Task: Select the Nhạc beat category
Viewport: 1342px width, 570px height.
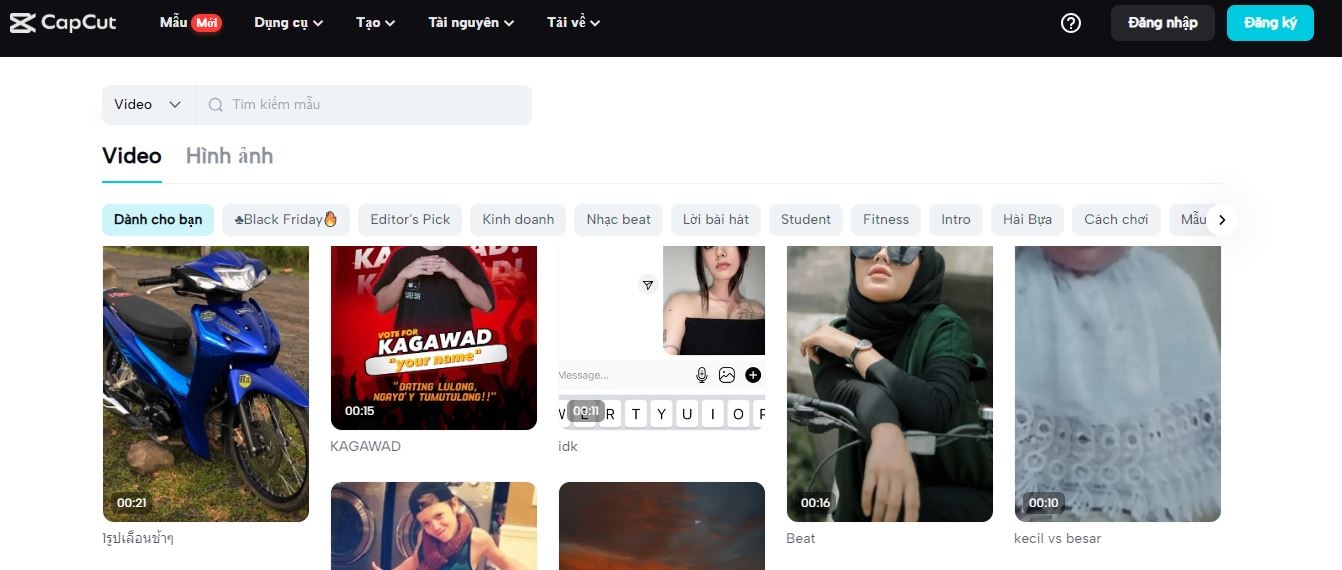Action: pos(618,220)
